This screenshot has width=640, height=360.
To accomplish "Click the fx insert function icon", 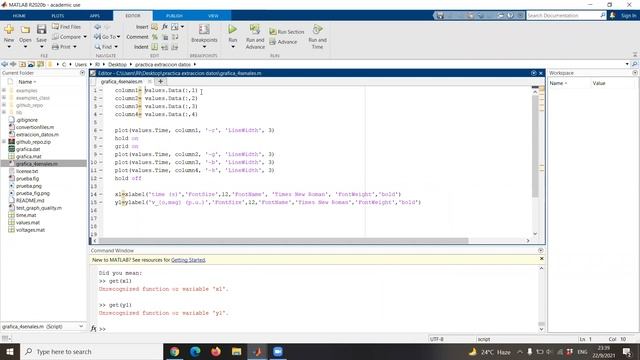I will 164,27.
